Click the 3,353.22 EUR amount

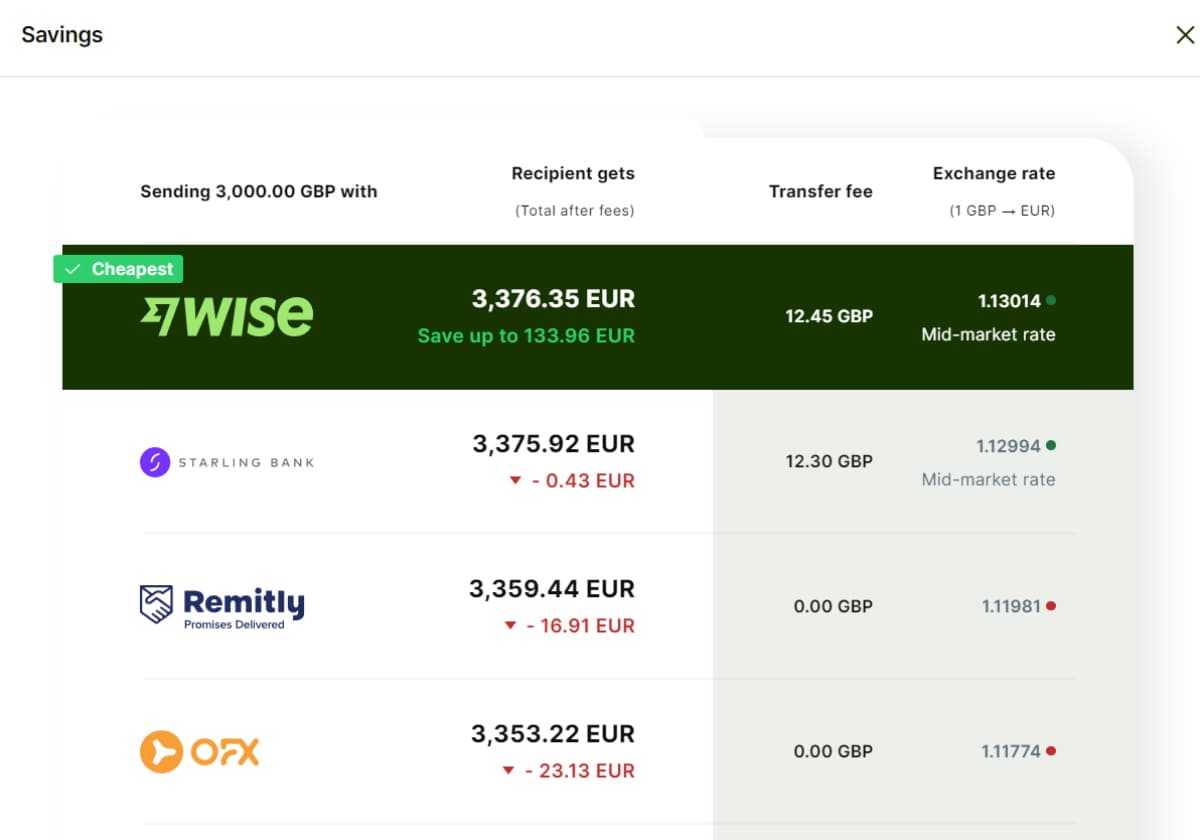click(553, 733)
